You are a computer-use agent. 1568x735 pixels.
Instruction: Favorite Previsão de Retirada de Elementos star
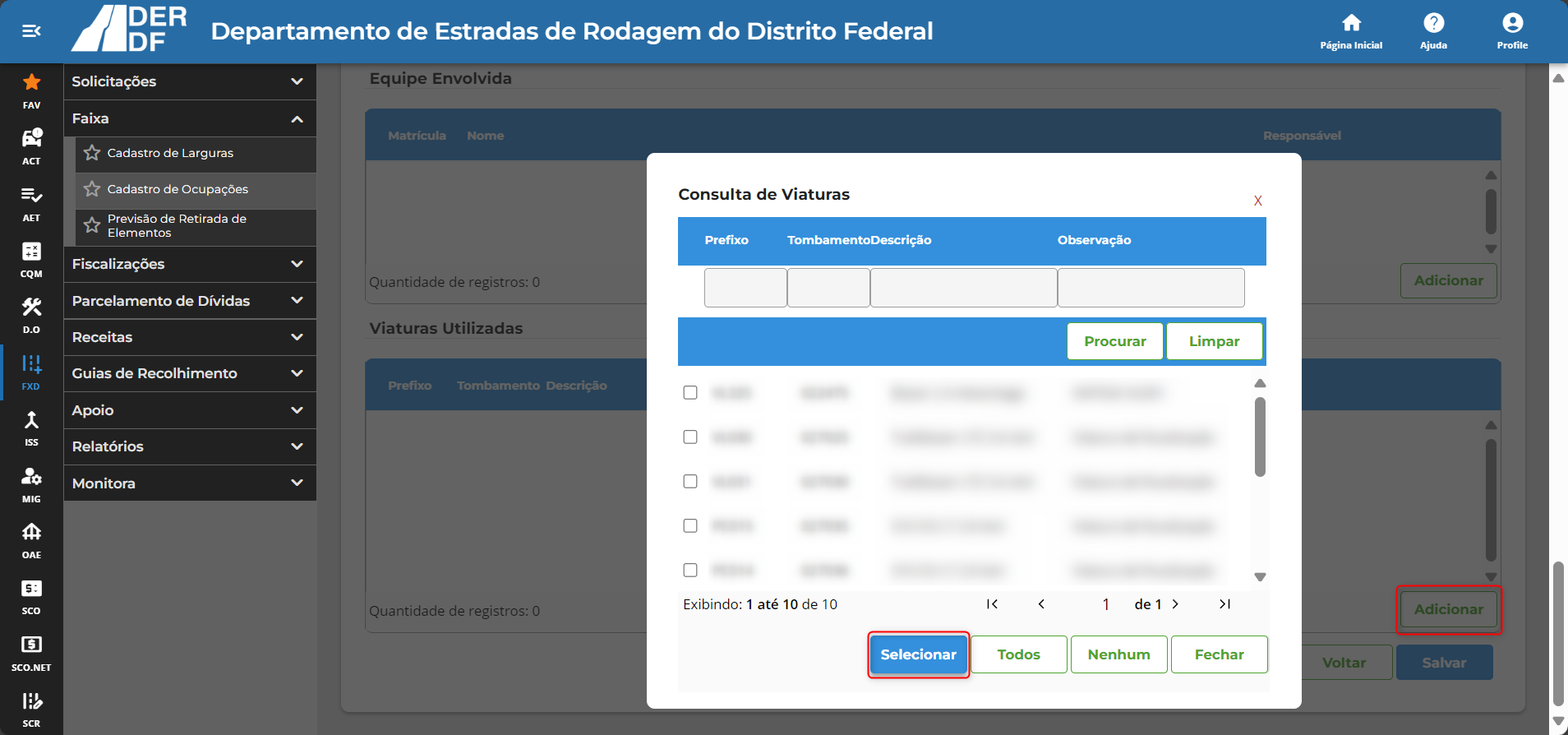92,225
